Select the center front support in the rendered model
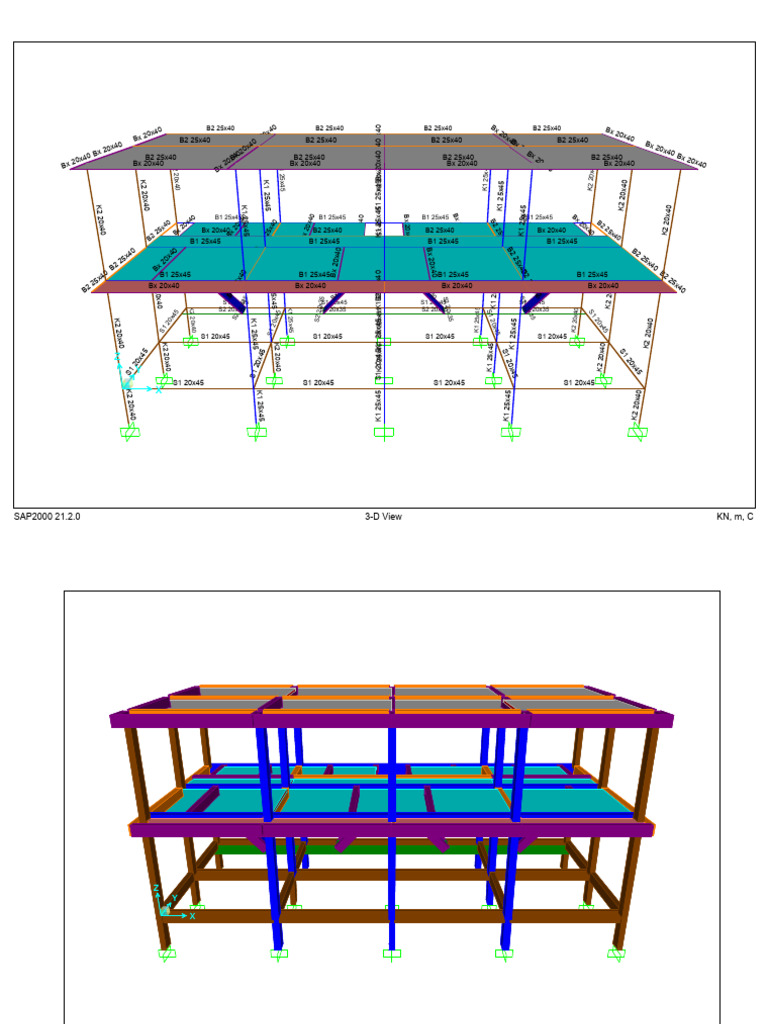Image resolution: width=768 pixels, height=1024 pixels. point(392,954)
